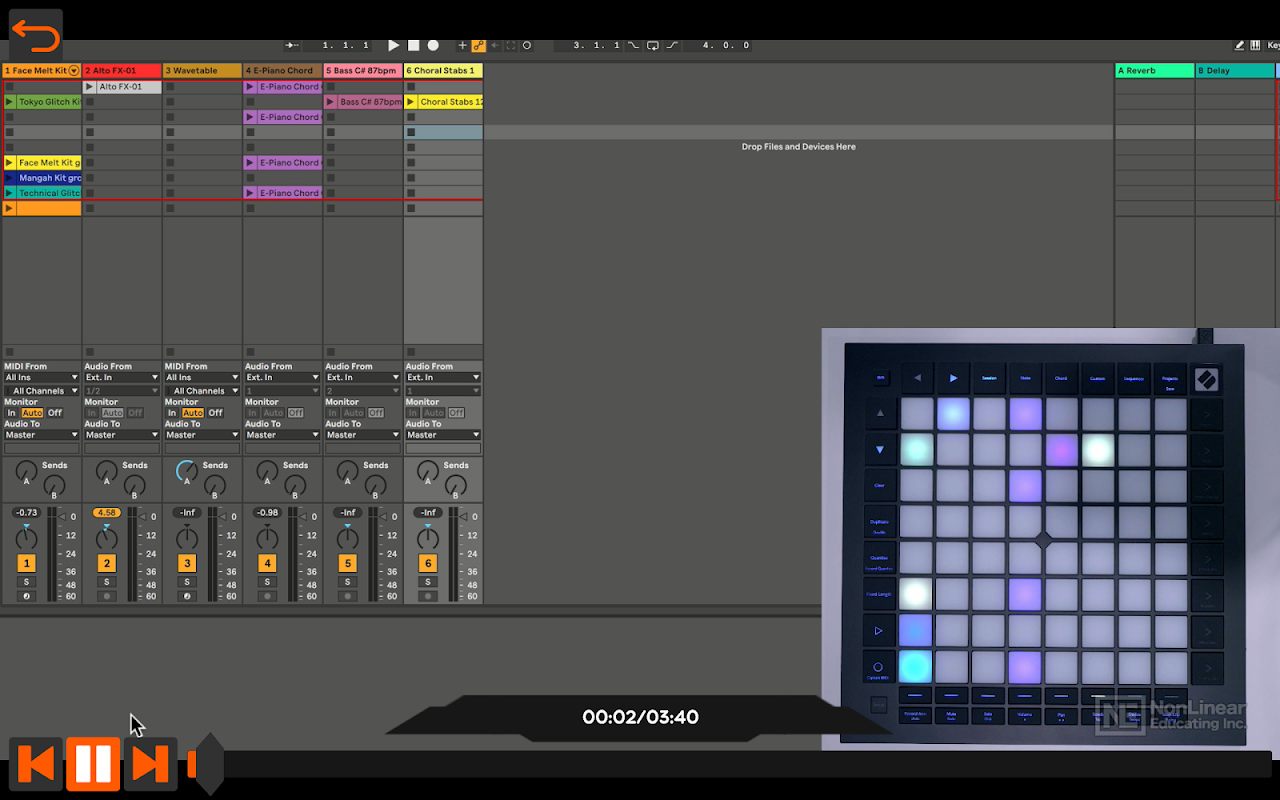Screen dimensions: 1280x800
Task: Open track 2 Audio To Master dropdown
Action: (x=122, y=435)
